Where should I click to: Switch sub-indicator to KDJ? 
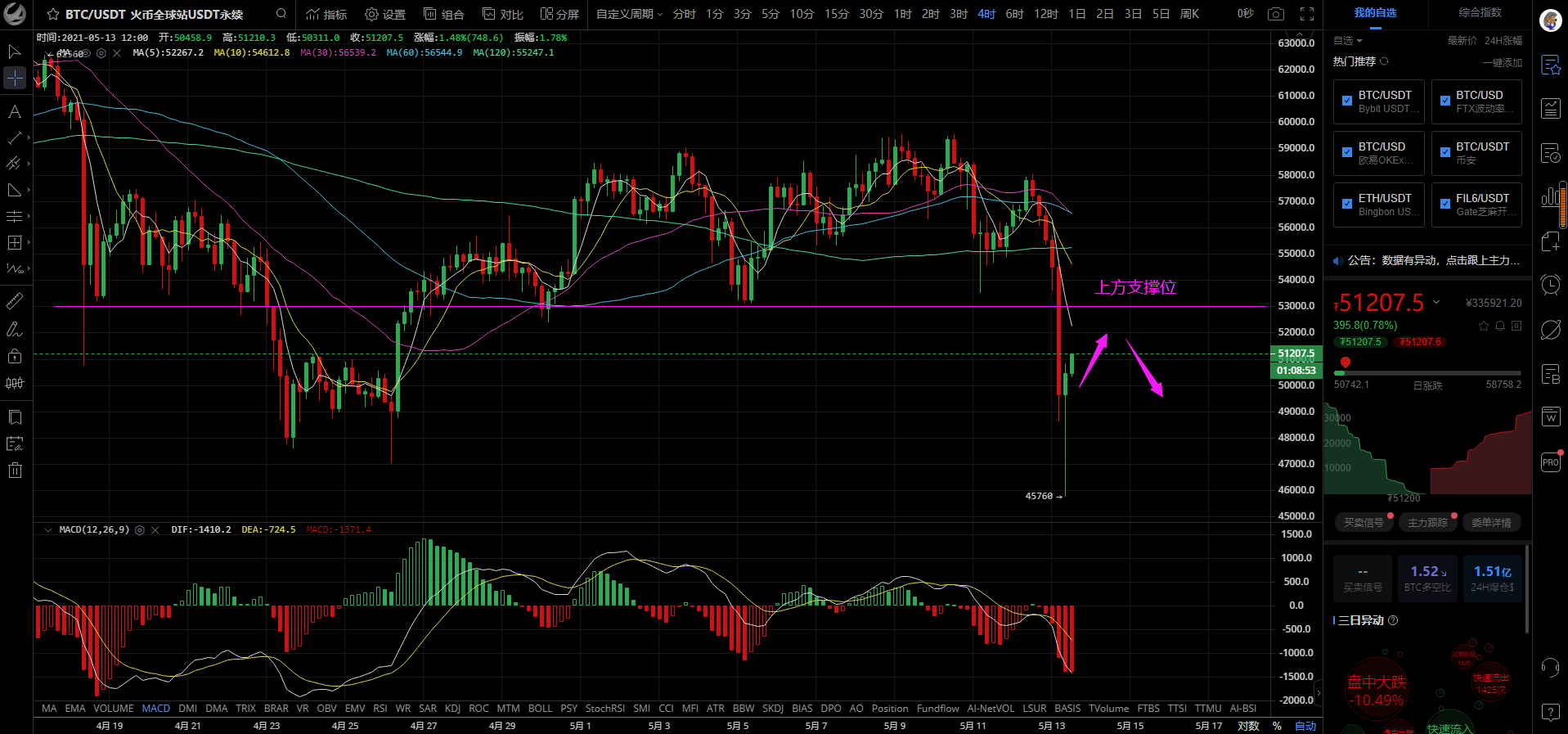tap(452, 709)
